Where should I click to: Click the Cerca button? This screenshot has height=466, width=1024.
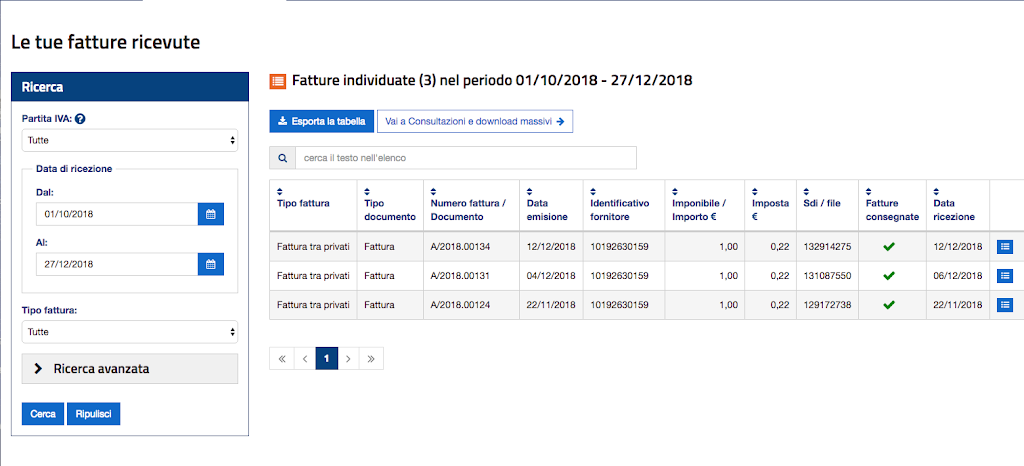[x=43, y=414]
